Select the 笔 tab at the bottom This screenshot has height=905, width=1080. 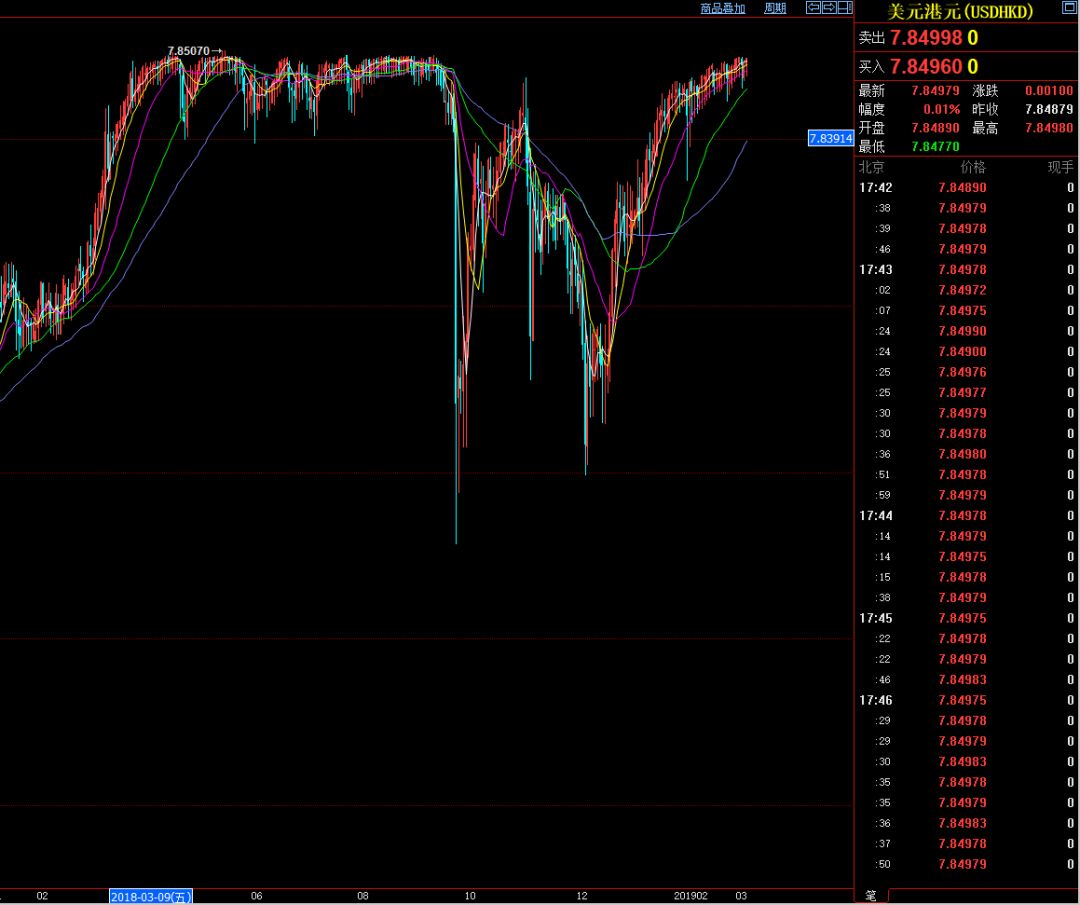[871, 895]
